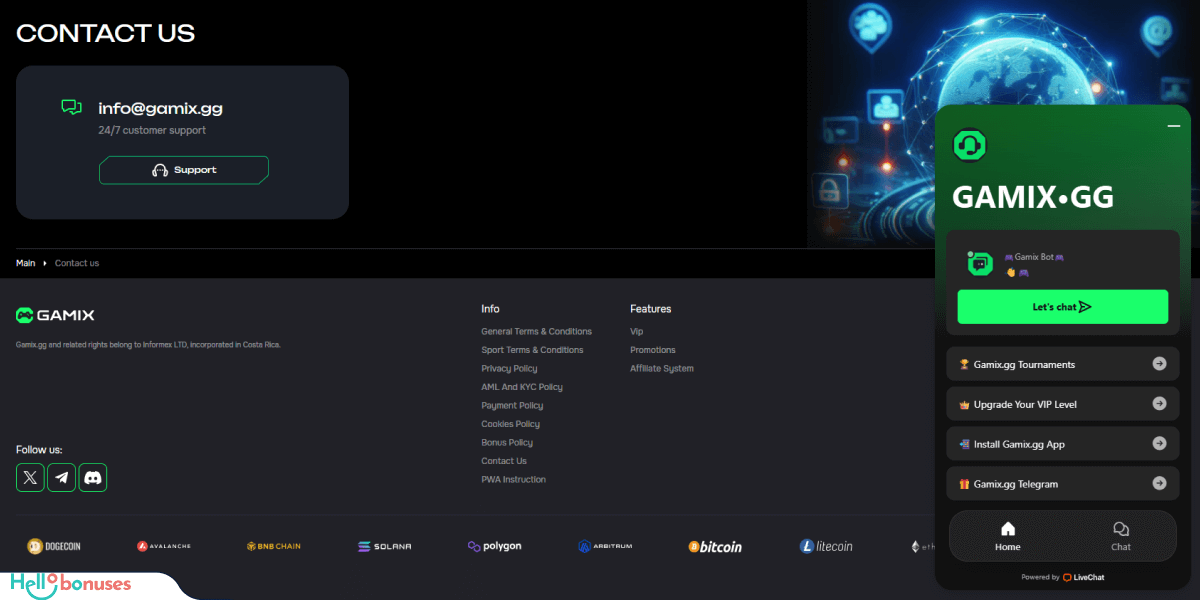Screen dimensions: 1200x600
Task: Click the Contact us breadcrumb
Action: coord(77,263)
